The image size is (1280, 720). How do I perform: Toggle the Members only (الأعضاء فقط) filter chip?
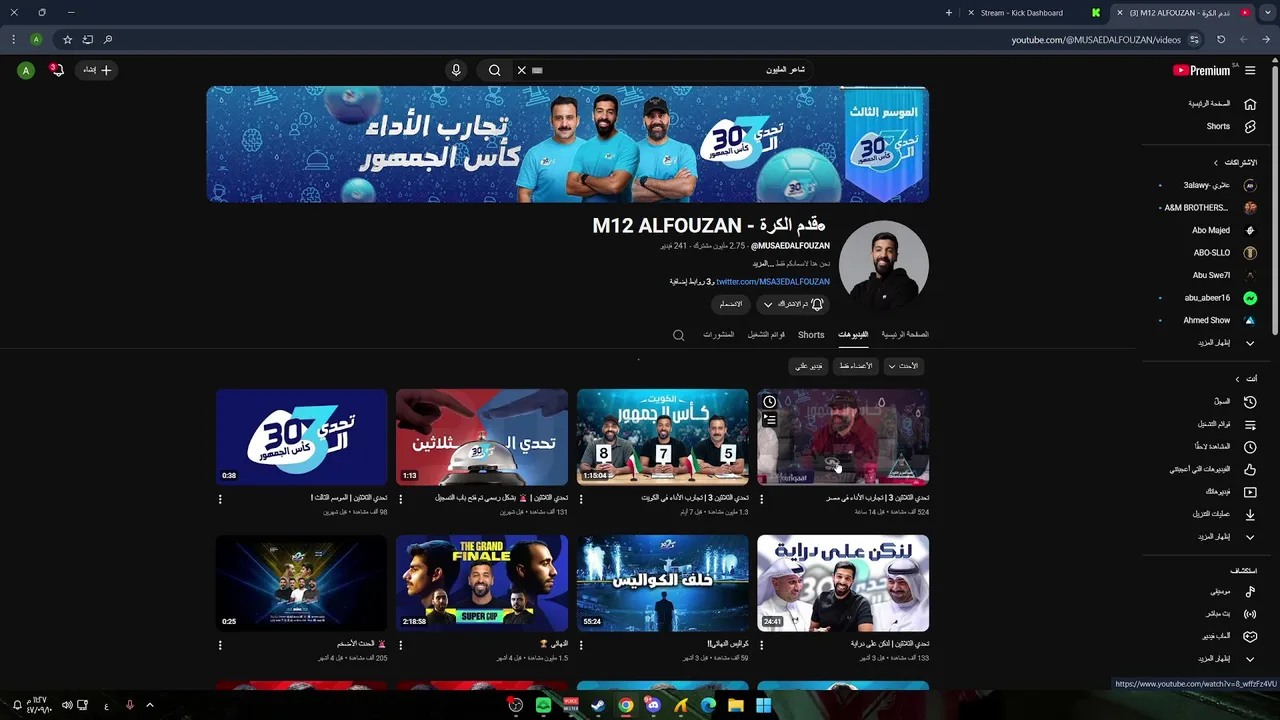pos(855,366)
